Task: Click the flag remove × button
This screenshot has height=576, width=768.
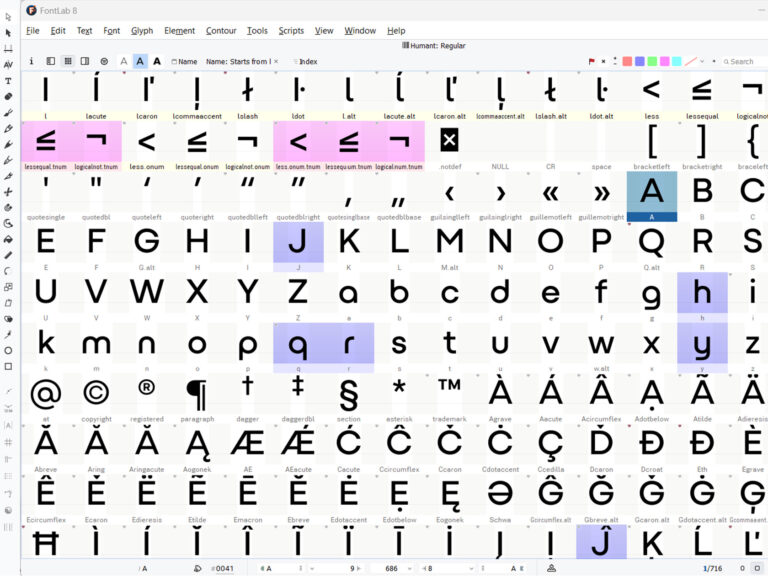Action: (603, 61)
